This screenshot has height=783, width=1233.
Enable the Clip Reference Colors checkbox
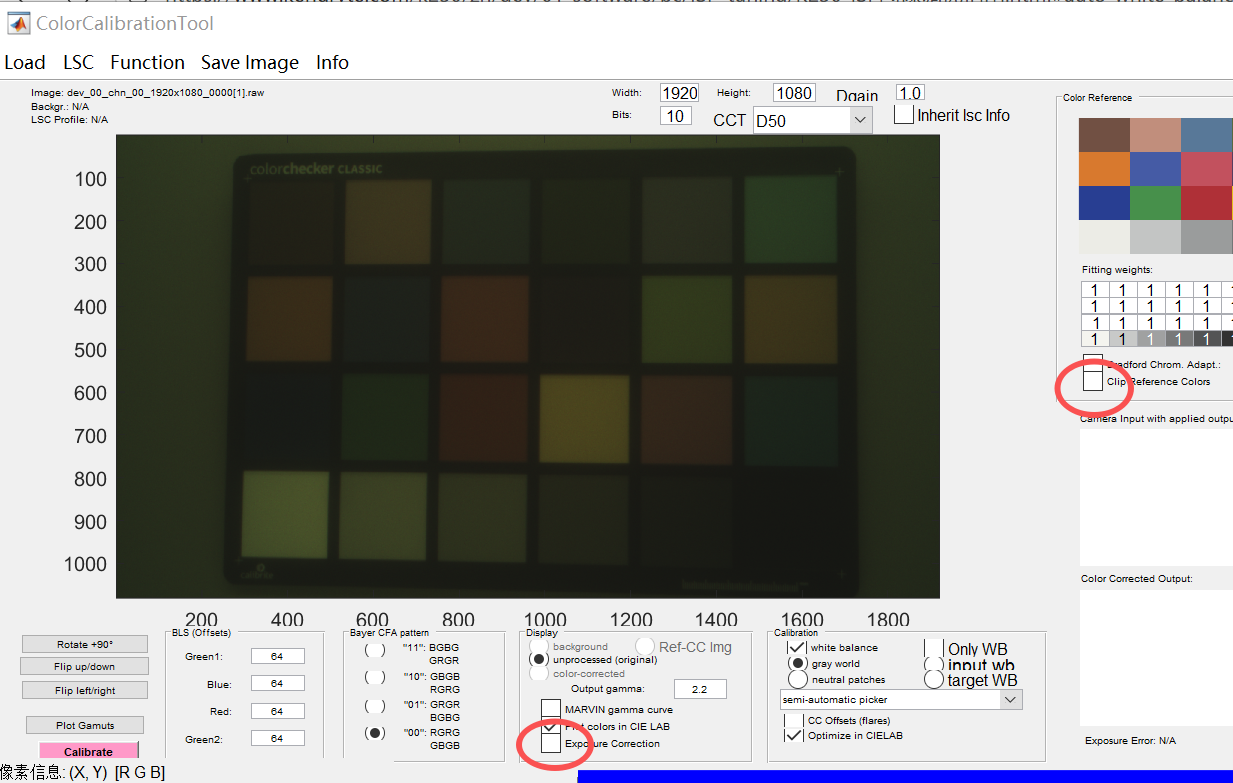tap(1093, 382)
